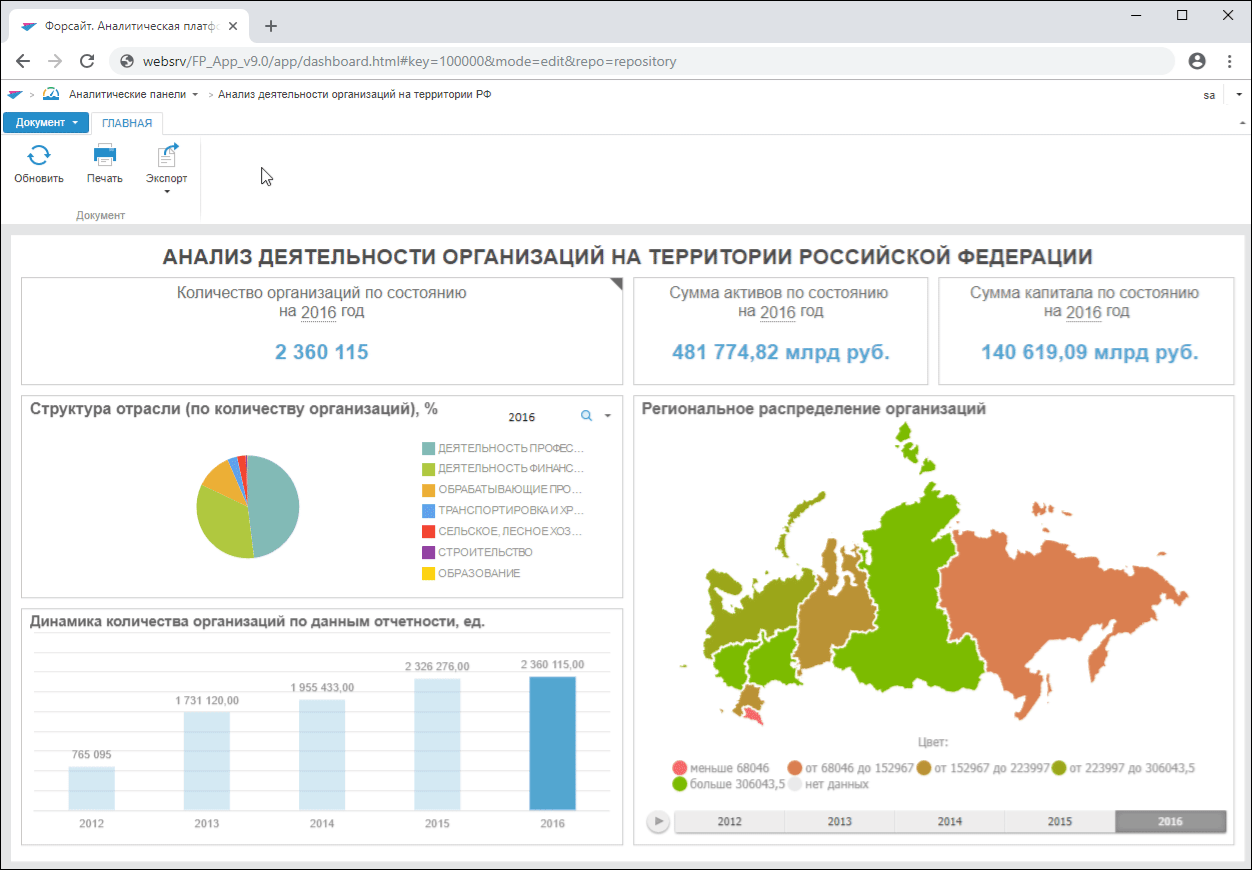This screenshot has height=870, width=1252.
Task: Toggle the СТРОИТЕЛЬСТВО legend item
Action: (477, 552)
